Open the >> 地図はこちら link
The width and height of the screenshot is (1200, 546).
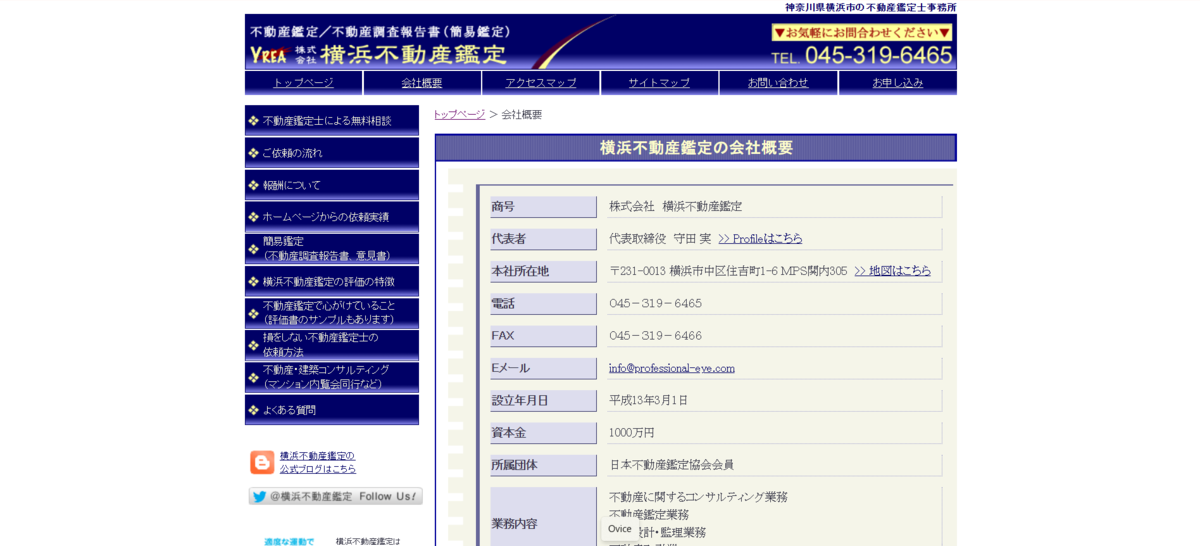(892, 271)
